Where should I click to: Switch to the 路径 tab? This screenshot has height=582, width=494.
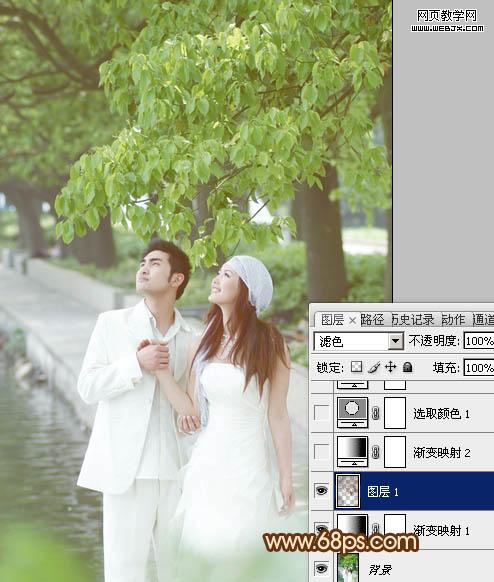point(372,319)
